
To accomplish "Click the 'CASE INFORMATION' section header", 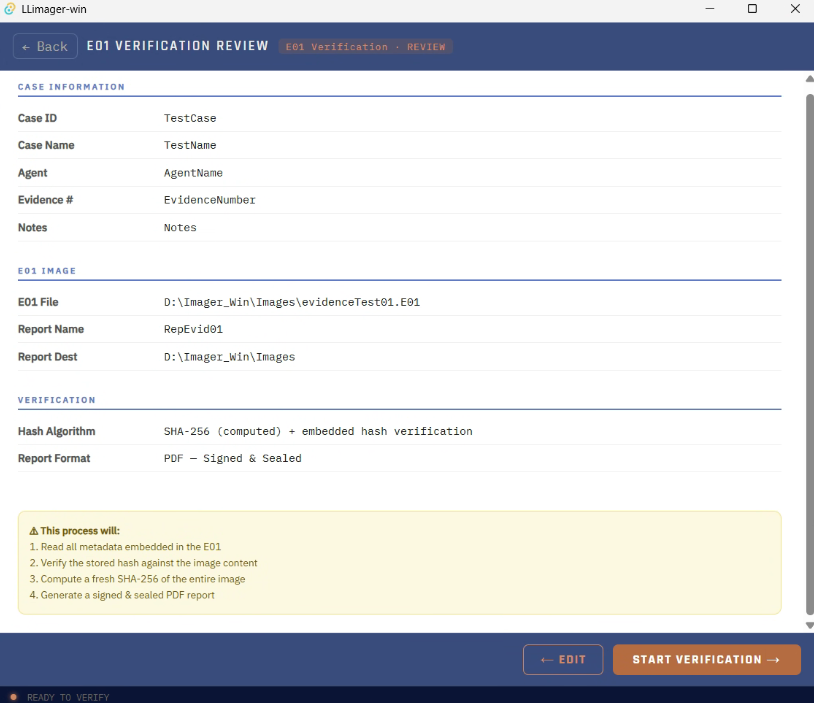I will coord(72,87).
